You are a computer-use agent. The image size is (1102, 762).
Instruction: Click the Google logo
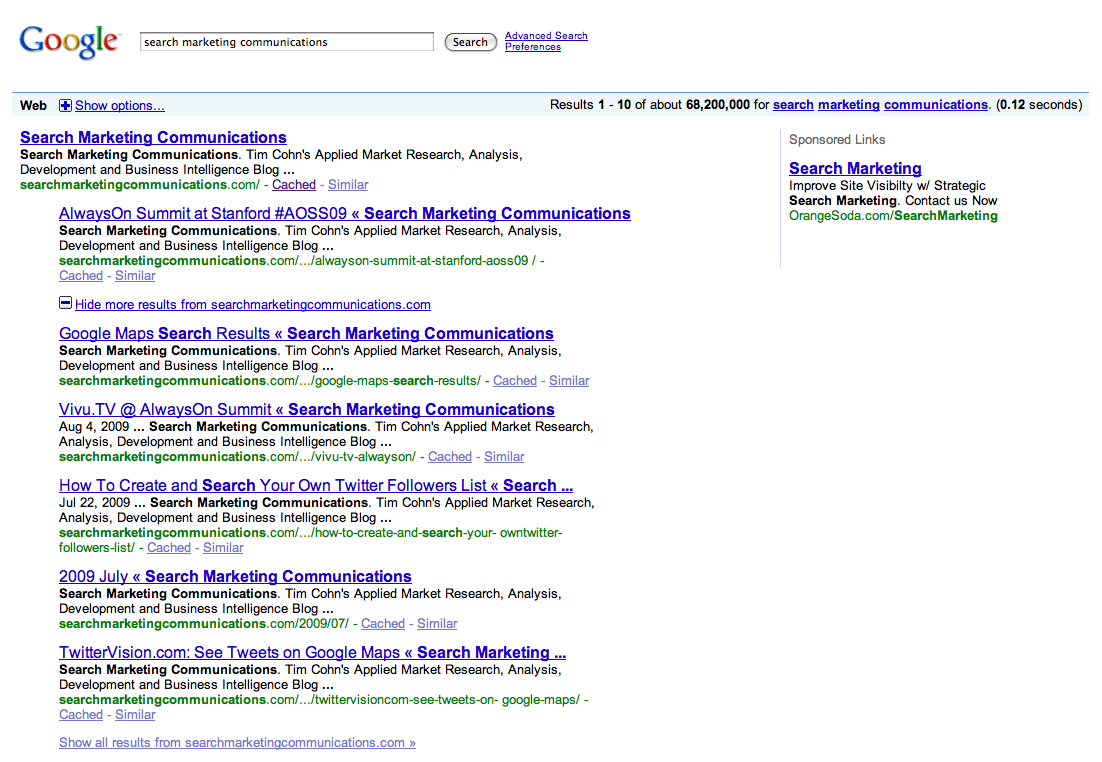69,41
